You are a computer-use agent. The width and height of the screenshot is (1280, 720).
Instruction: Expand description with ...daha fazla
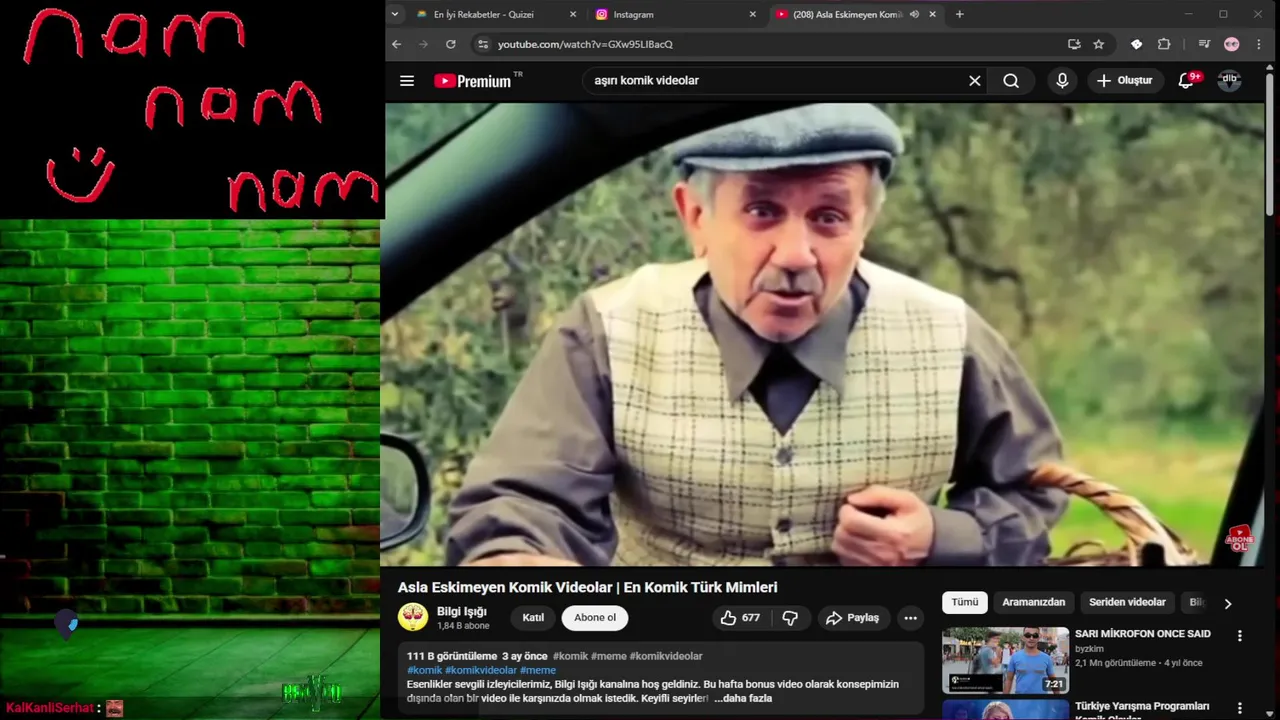point(742,698)
